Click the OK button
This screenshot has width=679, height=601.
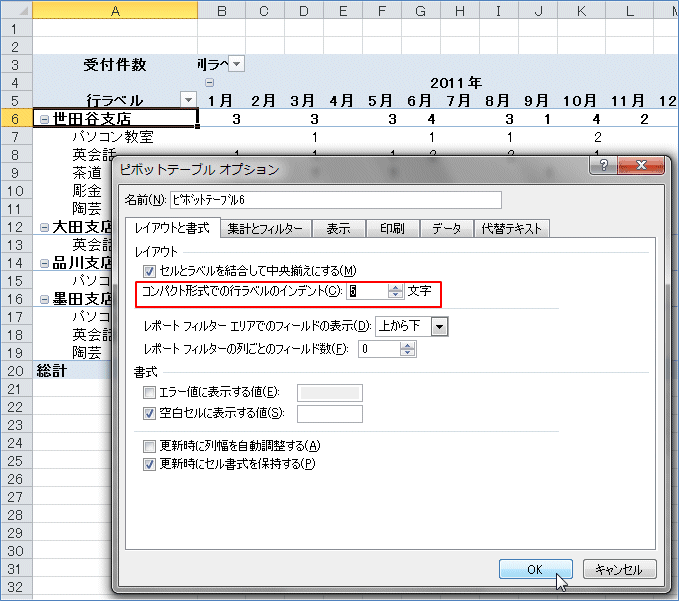(x=536, y=569)
